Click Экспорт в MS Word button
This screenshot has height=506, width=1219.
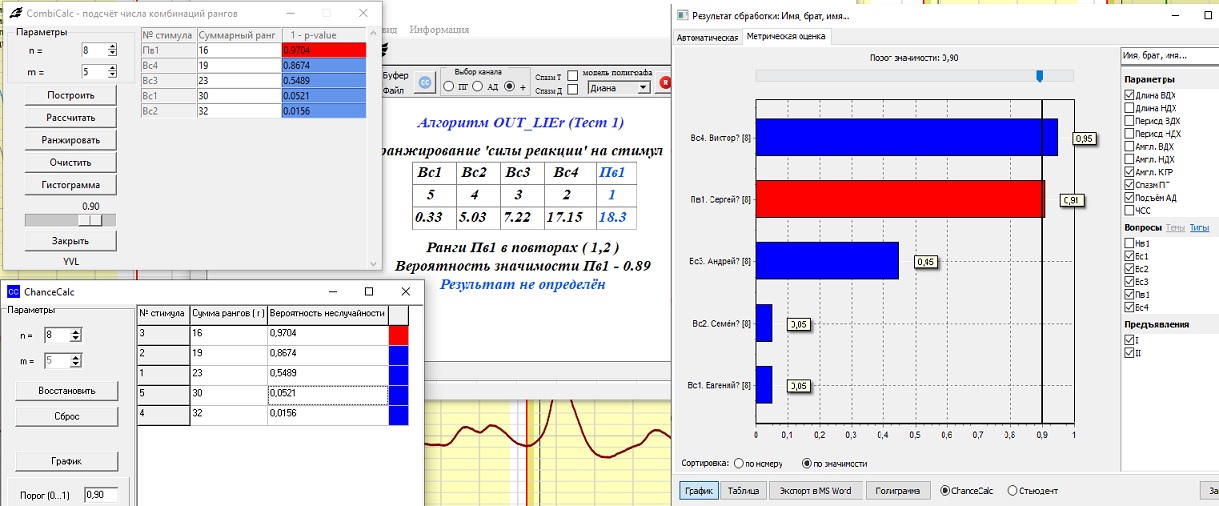click(815, 491)
